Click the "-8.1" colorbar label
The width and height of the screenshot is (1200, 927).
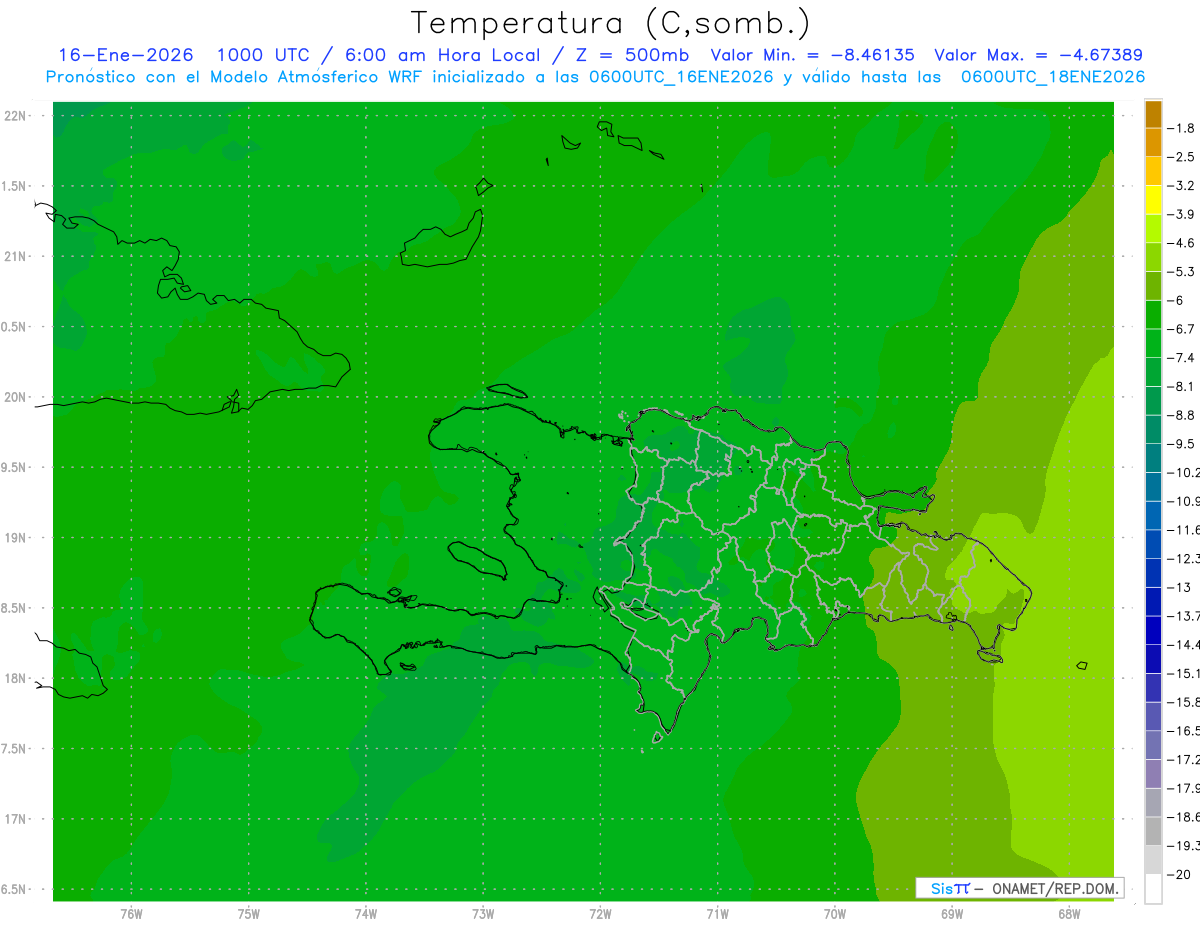coord(1180,386)
